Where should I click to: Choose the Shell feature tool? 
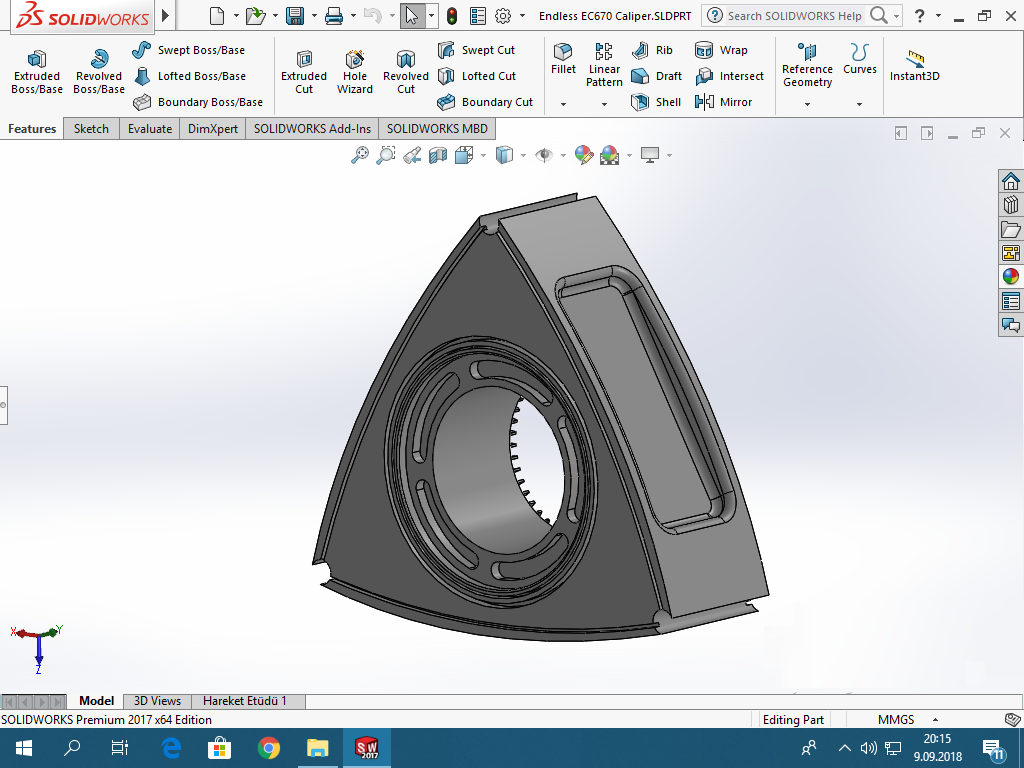pos(657,102)
